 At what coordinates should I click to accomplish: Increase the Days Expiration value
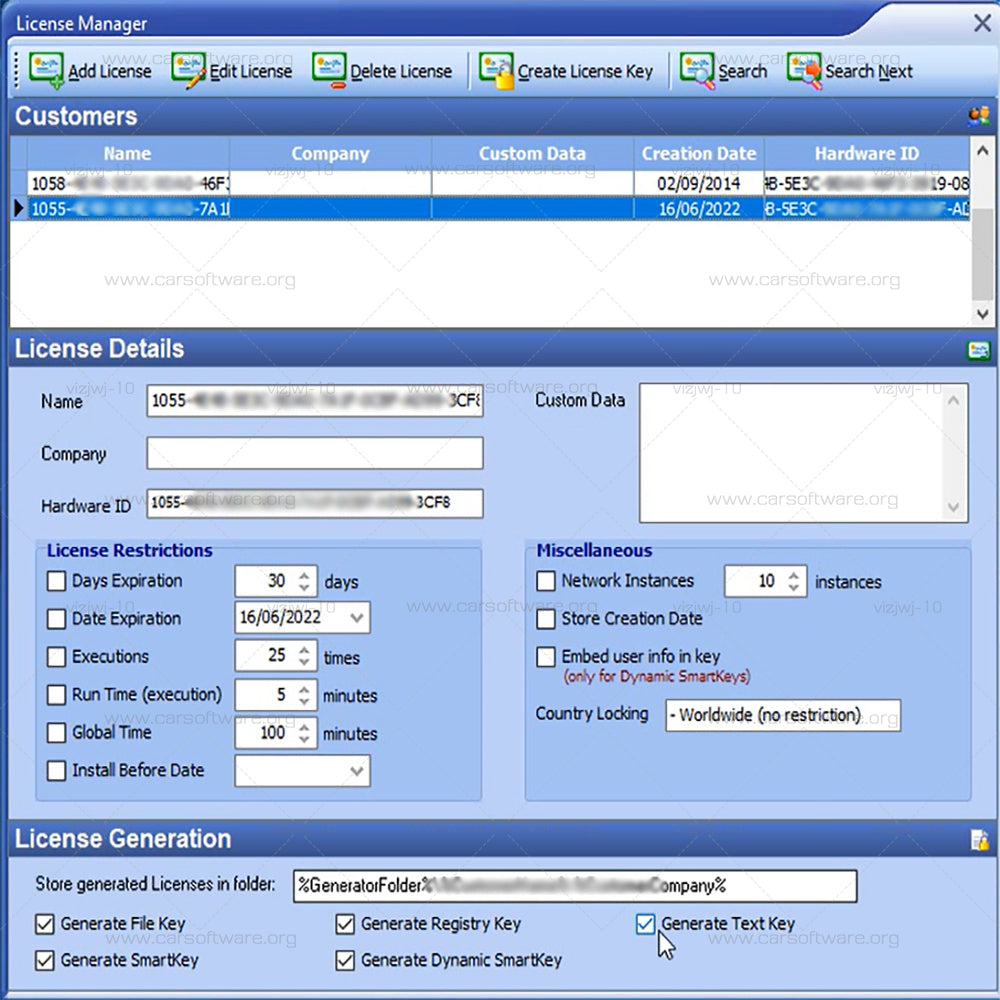pyautogui.click(x=304, y=575)
